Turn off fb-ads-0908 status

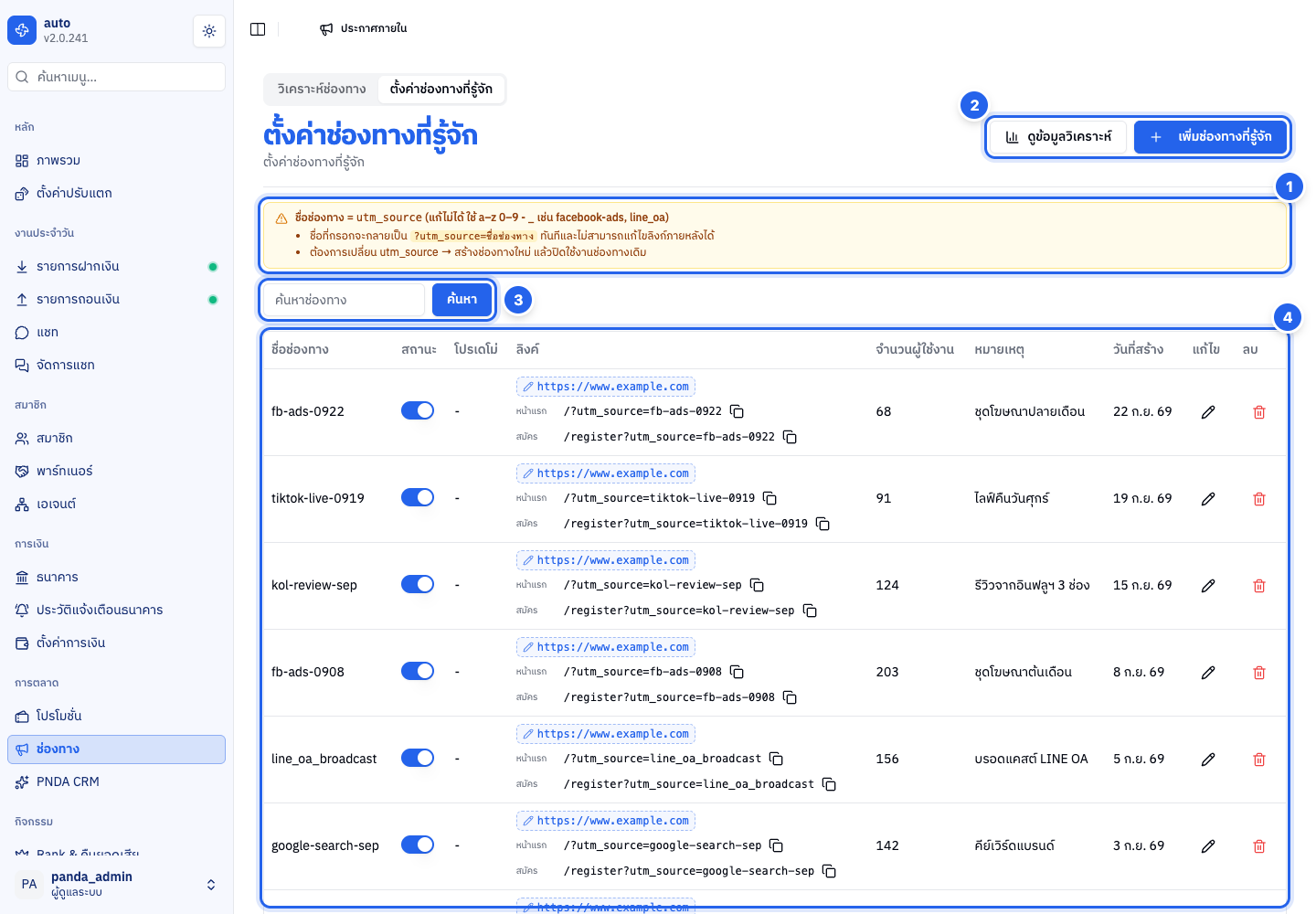tap(418, 671)
